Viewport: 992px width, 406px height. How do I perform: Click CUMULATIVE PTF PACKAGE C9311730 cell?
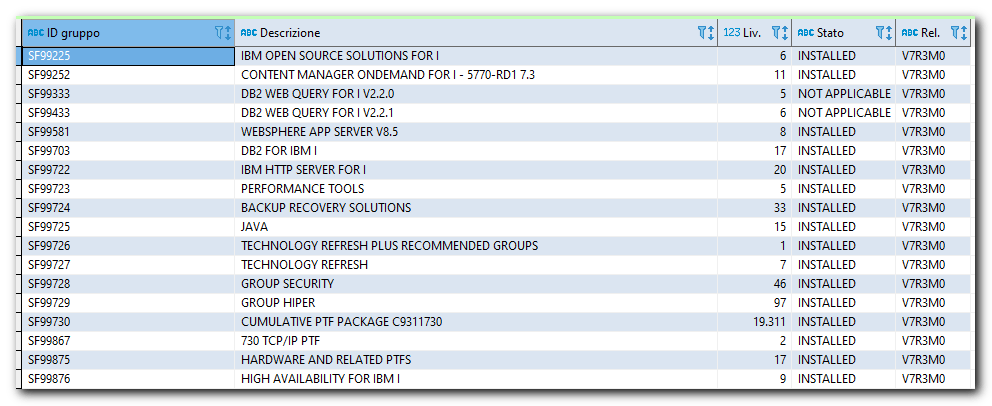[476, 321]
